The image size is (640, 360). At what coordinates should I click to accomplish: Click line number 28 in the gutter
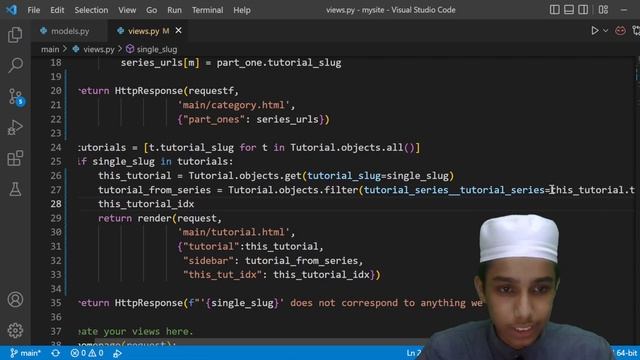coord(56,204)
